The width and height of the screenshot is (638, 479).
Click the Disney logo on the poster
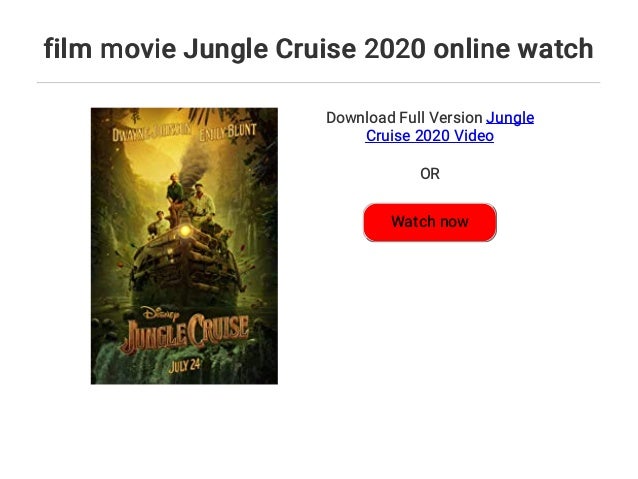[161, 313]
